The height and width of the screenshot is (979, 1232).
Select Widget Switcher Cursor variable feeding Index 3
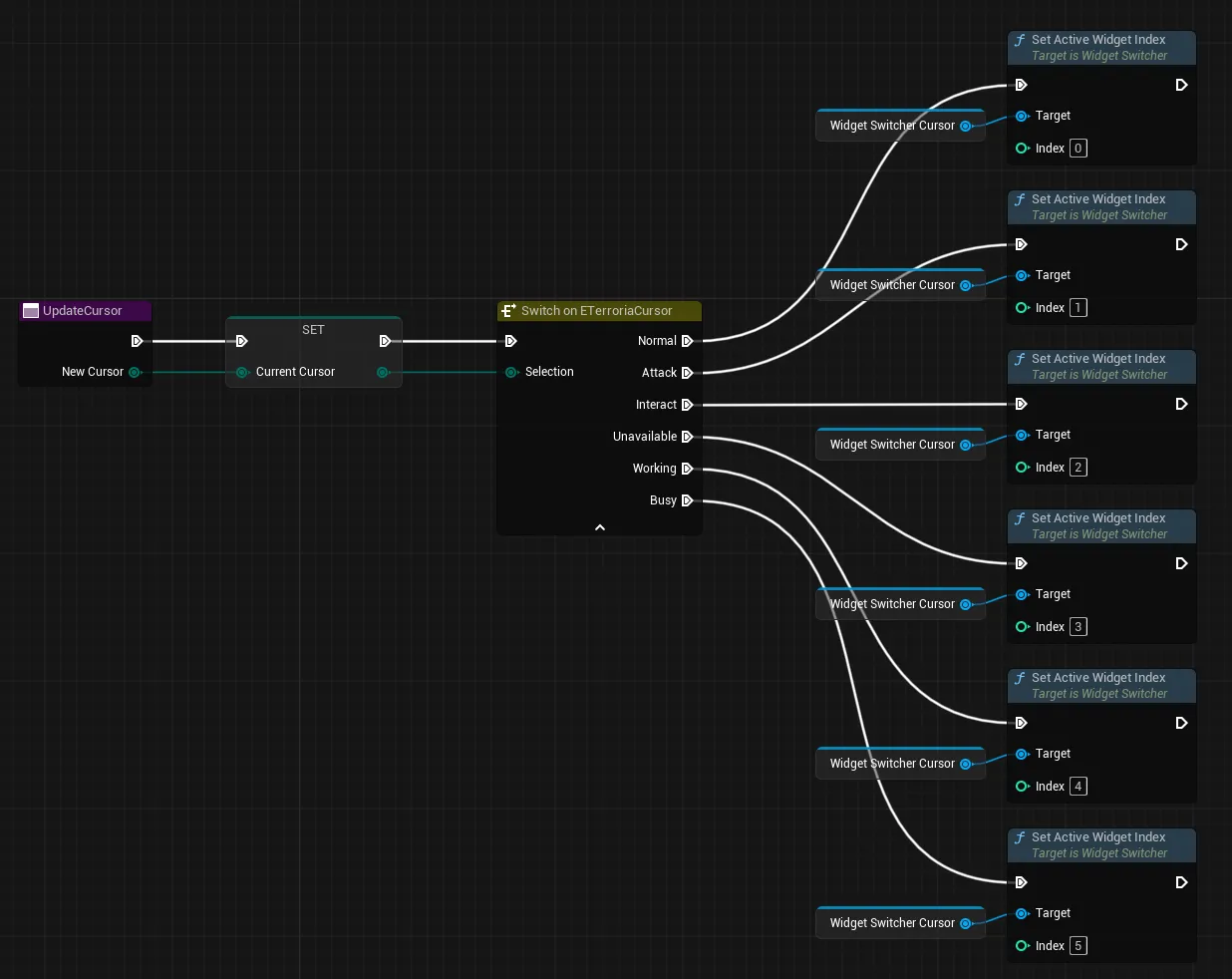pyautogui.click(x=900, y=604)
